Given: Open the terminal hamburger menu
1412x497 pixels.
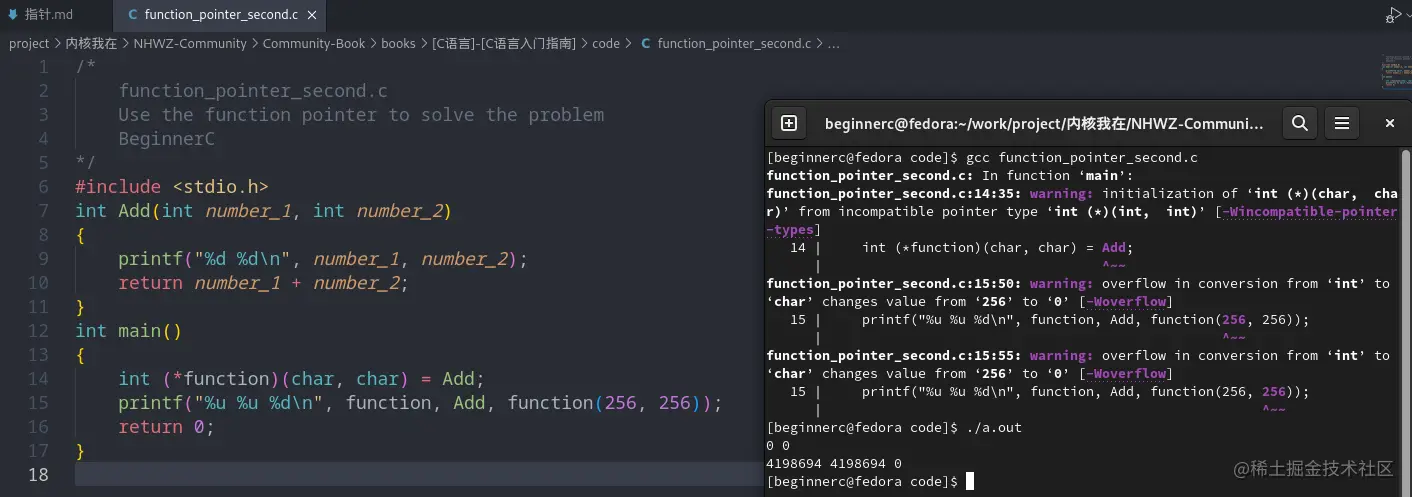Looking at the screenshot, I should pos(1342,124).
